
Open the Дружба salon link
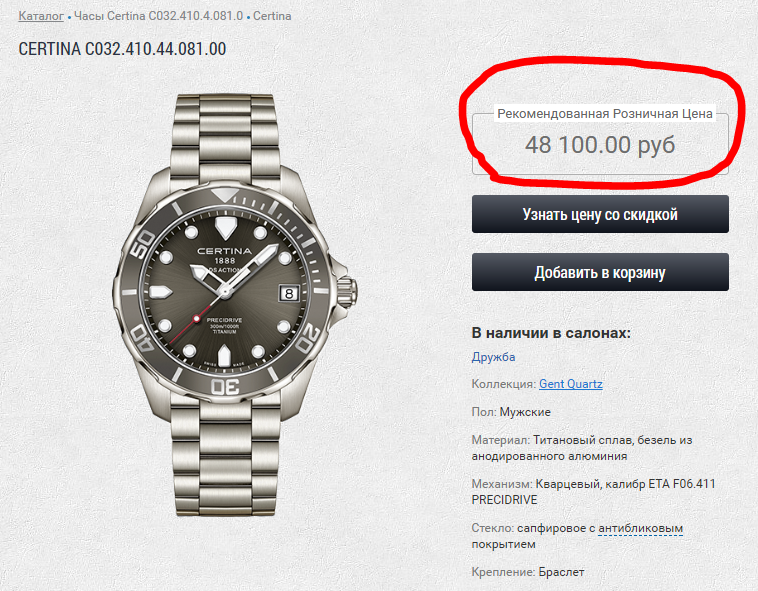493,357
